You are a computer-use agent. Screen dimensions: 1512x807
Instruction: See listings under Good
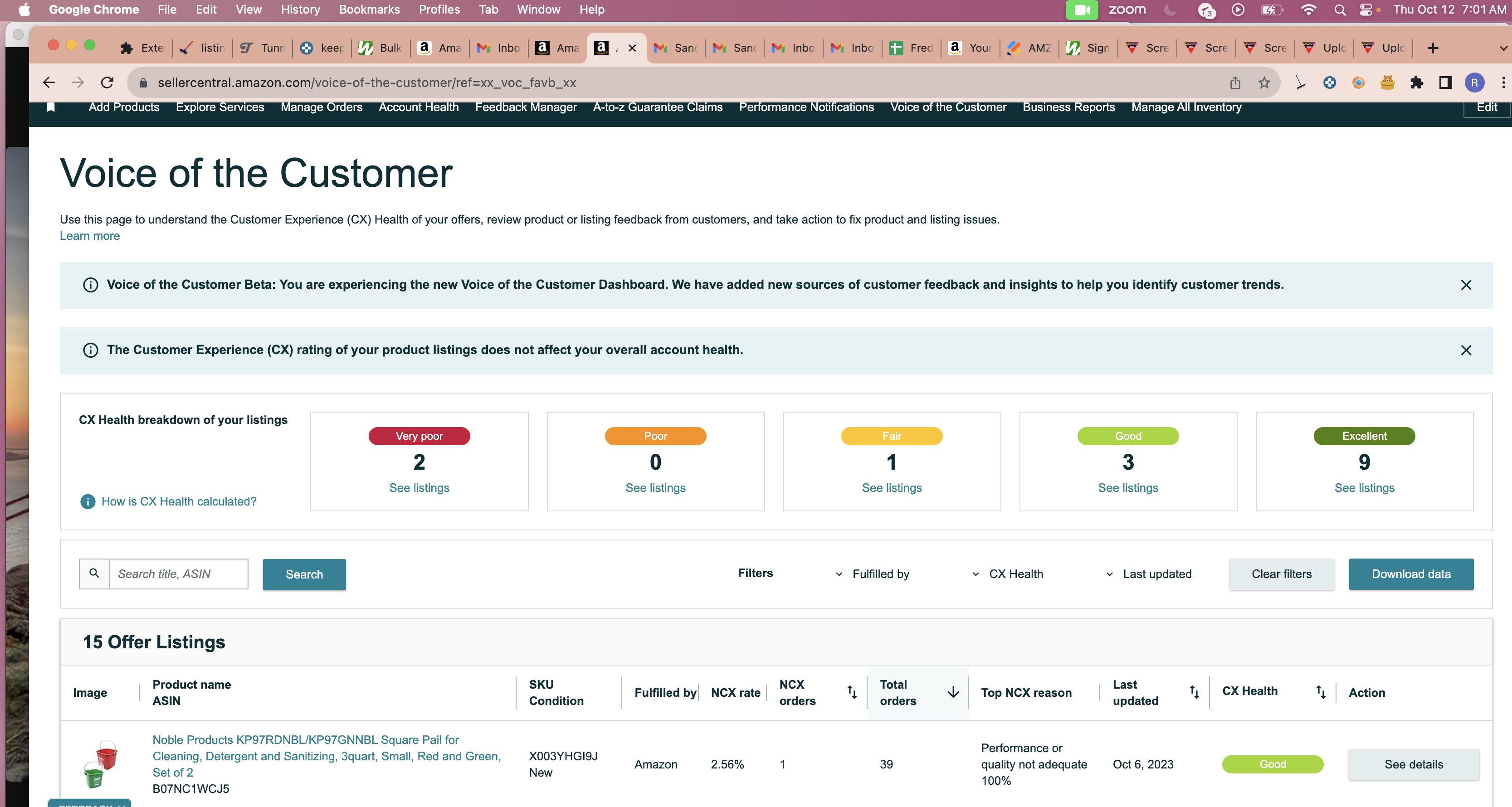1128,488
